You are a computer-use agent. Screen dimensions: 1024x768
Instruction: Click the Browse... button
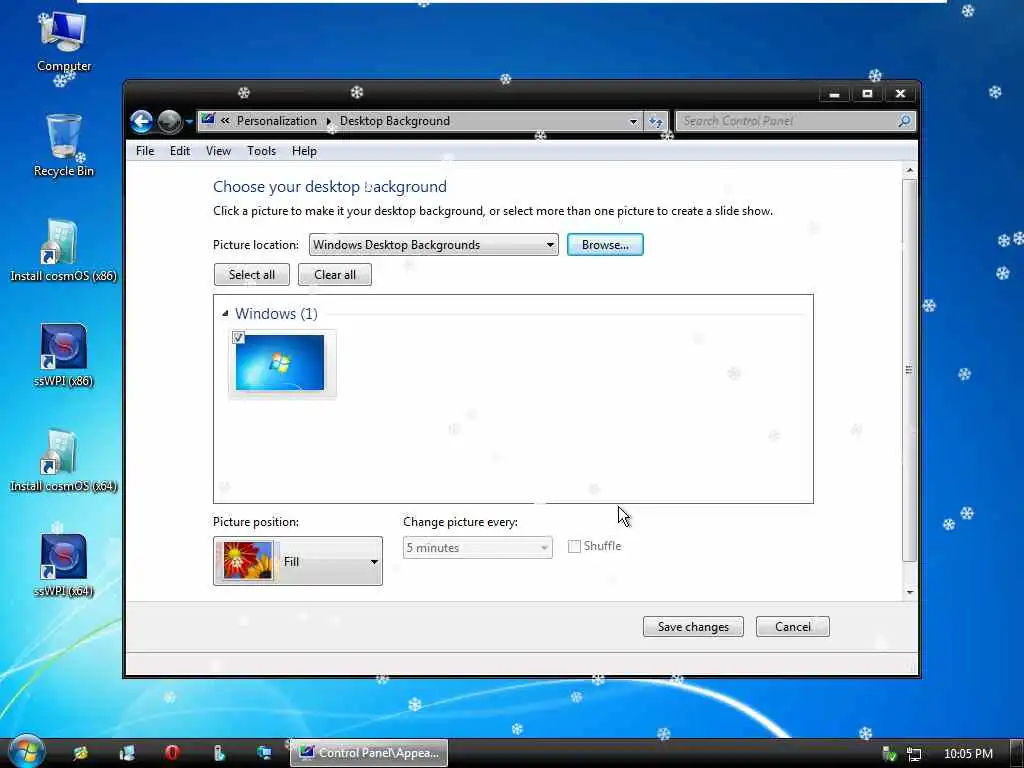pyautogui.click(x=605, y=245)
